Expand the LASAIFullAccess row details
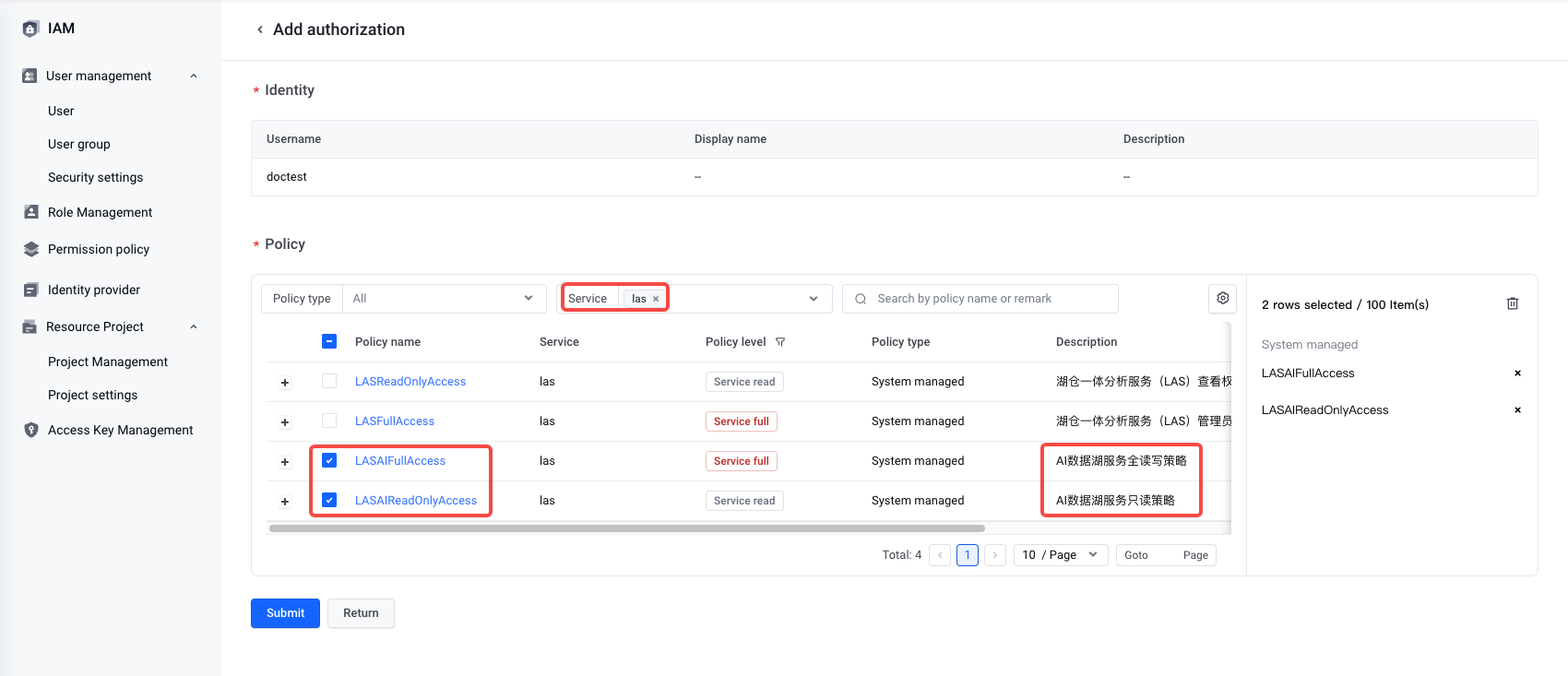The height and width of the screenshot is (676, 1568). coord(285,462)
